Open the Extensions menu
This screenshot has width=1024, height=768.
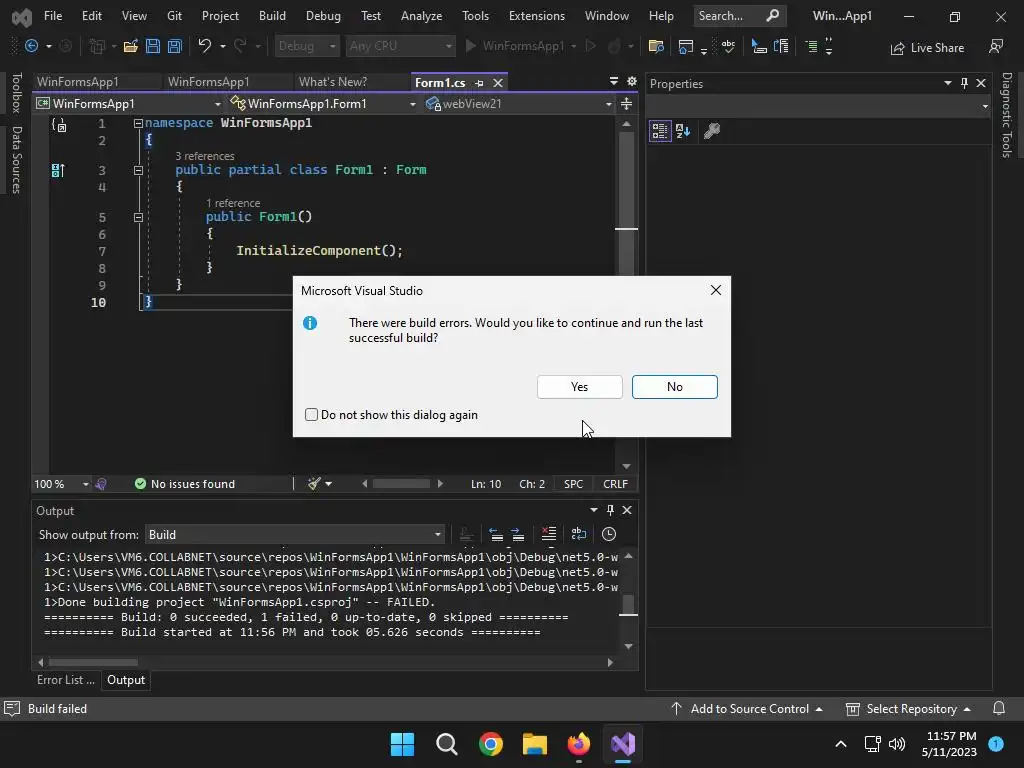point(537,16)
